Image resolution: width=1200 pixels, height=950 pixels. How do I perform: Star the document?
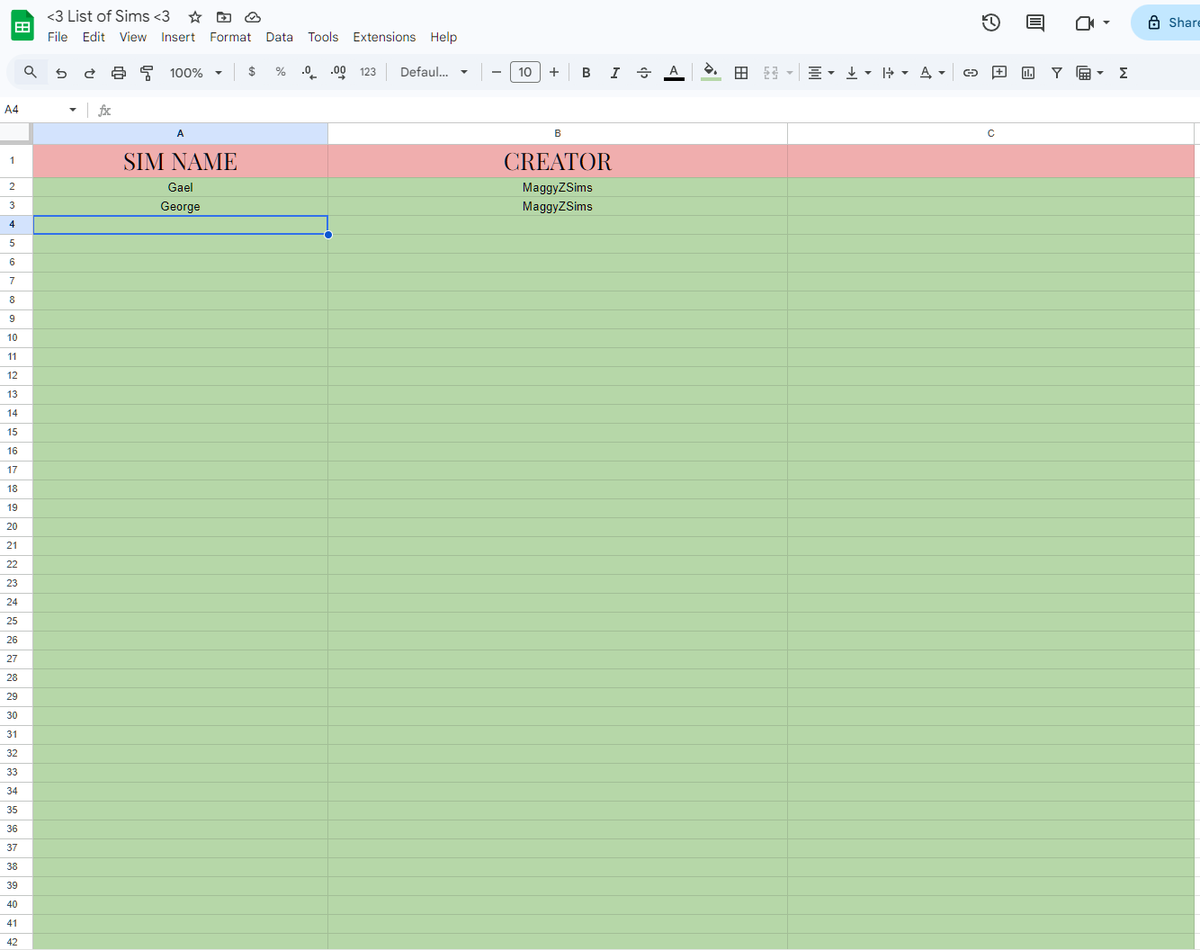click(x=195, y=17)
